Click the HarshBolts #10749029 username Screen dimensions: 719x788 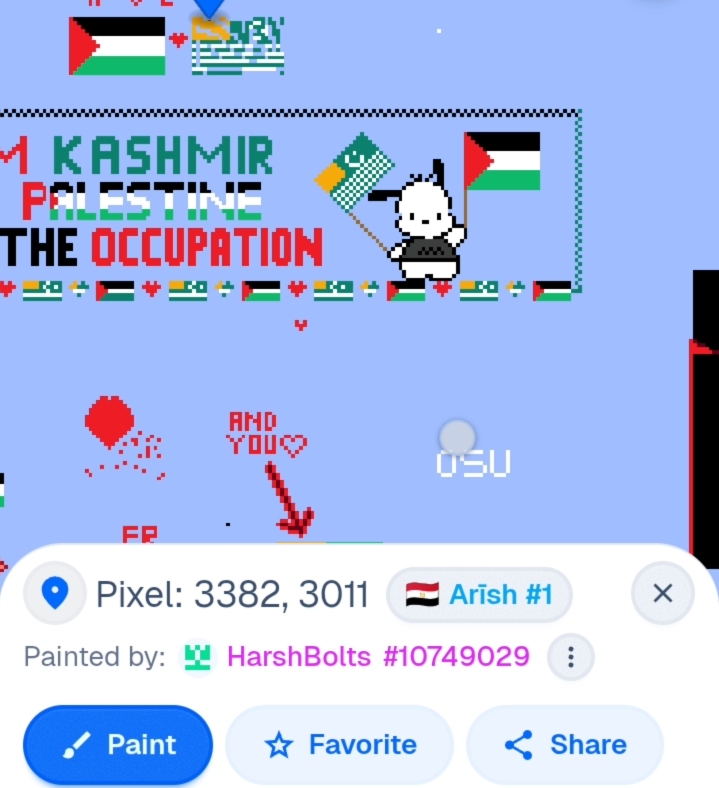coord(378,656)
